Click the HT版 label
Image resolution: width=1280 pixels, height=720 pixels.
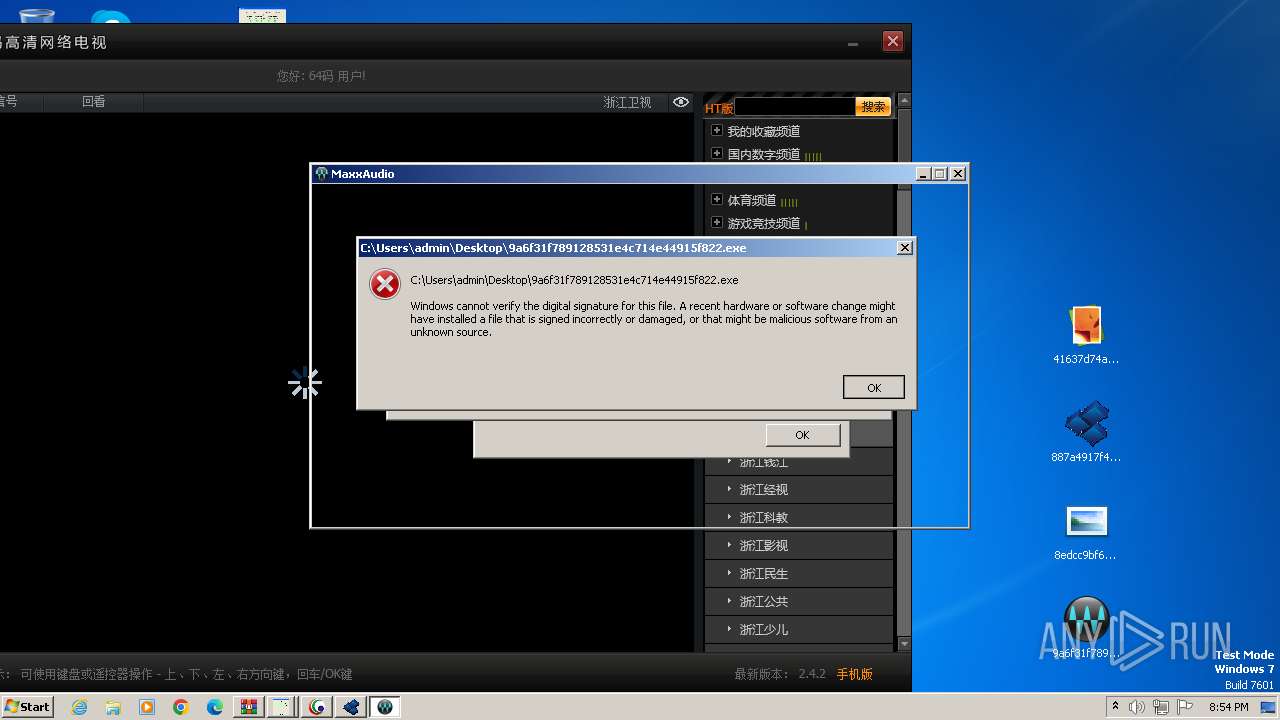pos(719,108)
